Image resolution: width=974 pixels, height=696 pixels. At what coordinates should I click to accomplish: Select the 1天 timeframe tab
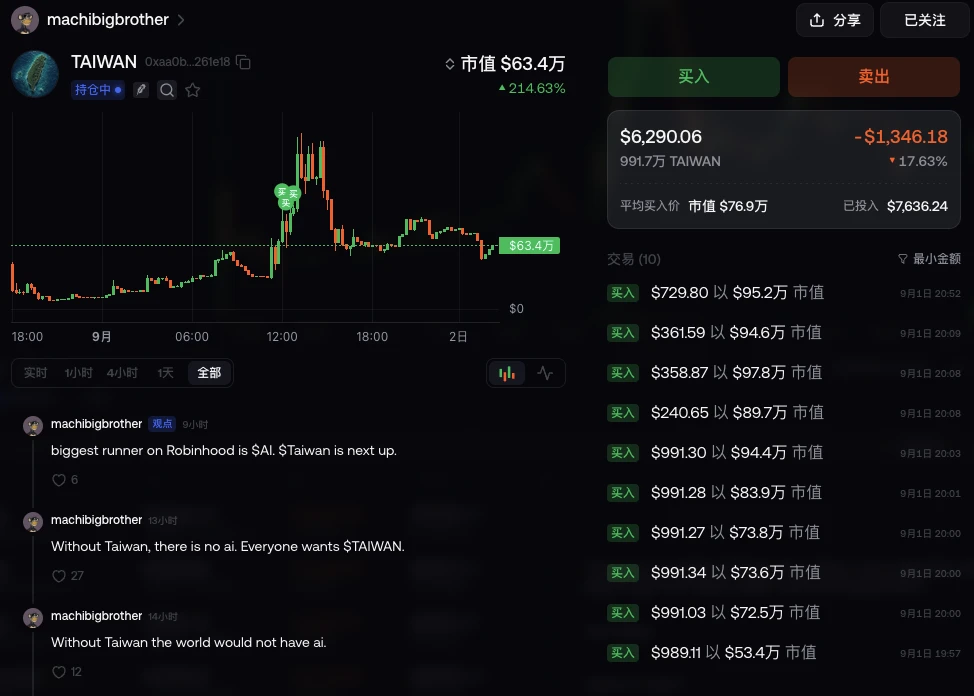(x=165, y=373)
